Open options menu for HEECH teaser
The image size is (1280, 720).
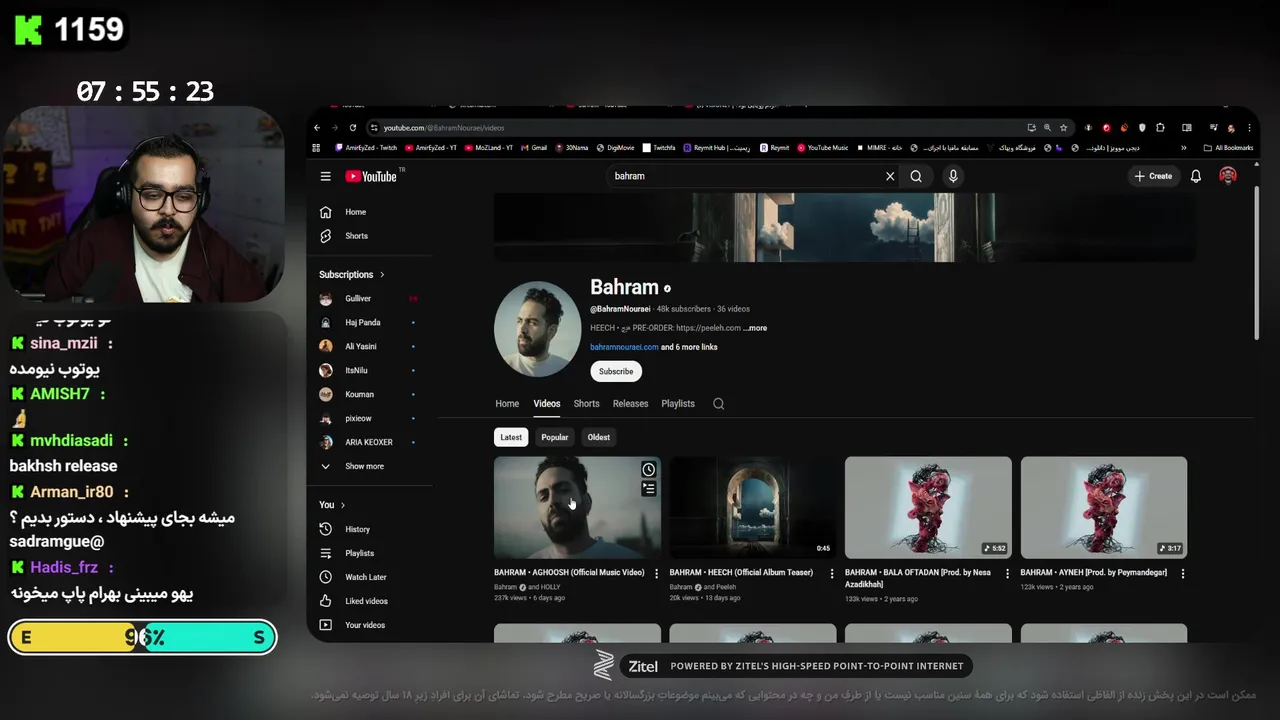[832, 573]
